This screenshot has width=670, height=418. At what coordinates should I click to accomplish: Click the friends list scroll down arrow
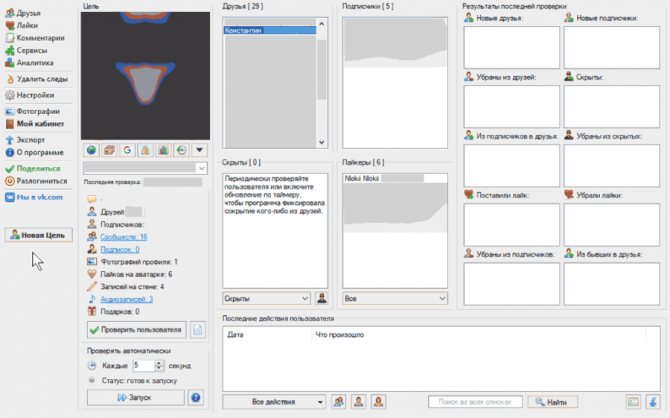321,142
